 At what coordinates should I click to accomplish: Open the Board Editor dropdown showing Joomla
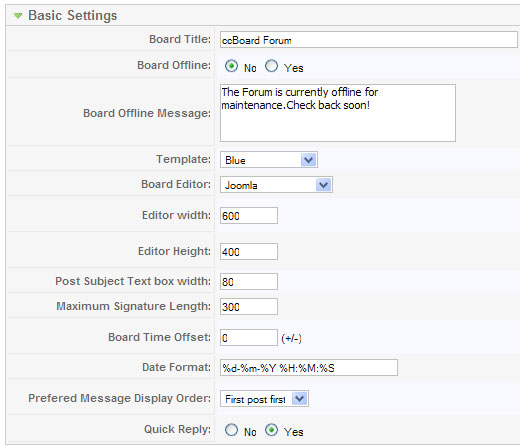[x=276, y=185]
